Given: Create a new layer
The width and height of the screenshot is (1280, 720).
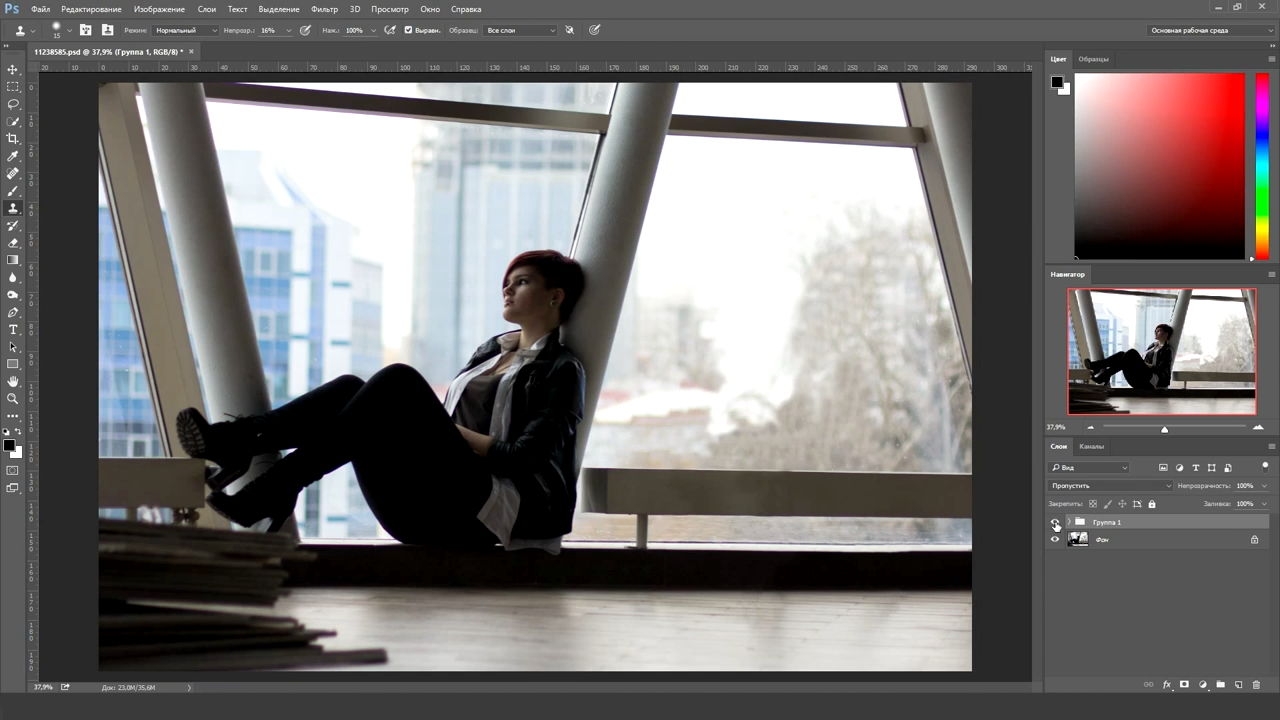Looking at the screenshot, I should point(1238,685).
